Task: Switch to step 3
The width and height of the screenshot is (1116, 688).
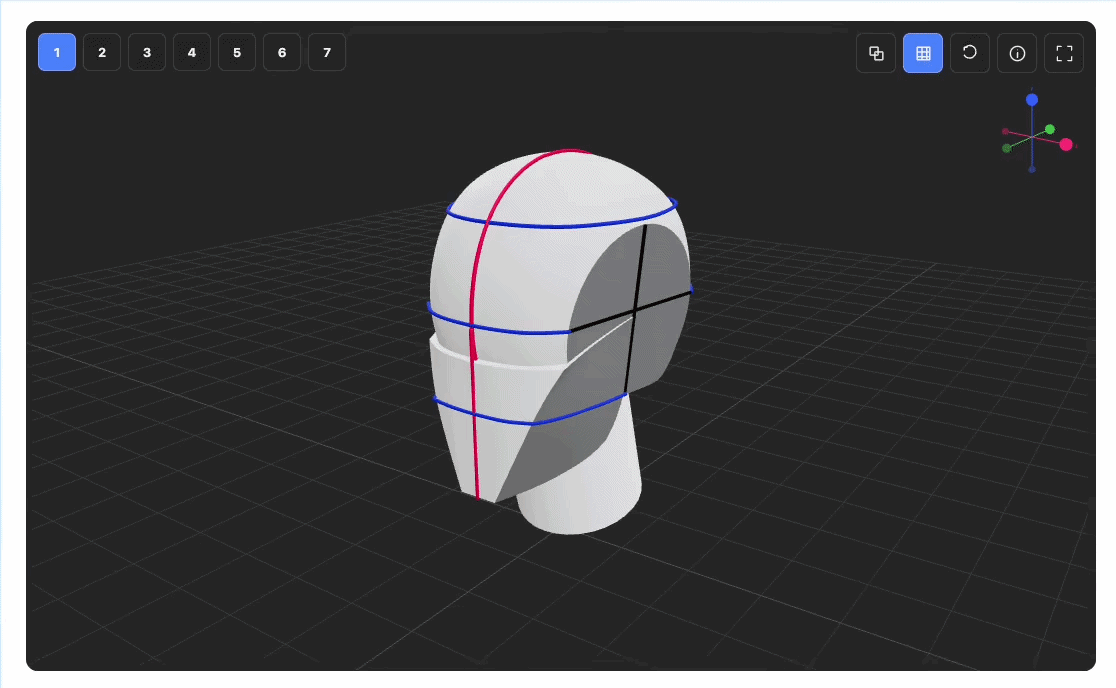Action: point(147,52)
